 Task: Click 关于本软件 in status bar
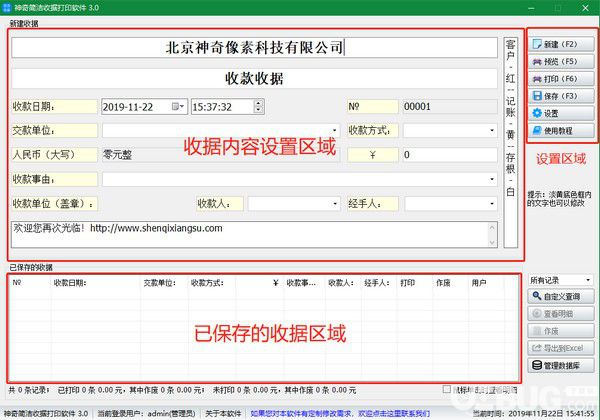click(223, 413)
